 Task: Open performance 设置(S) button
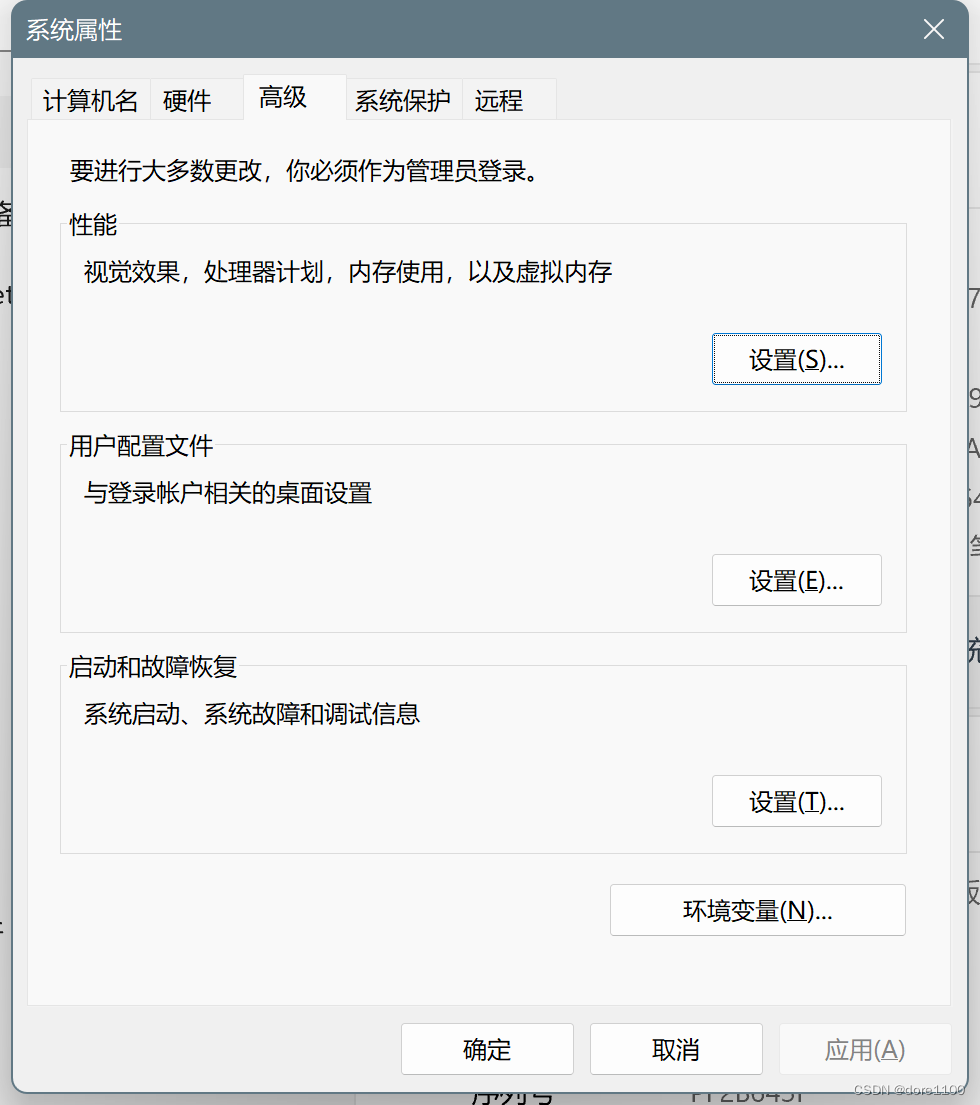796,359
